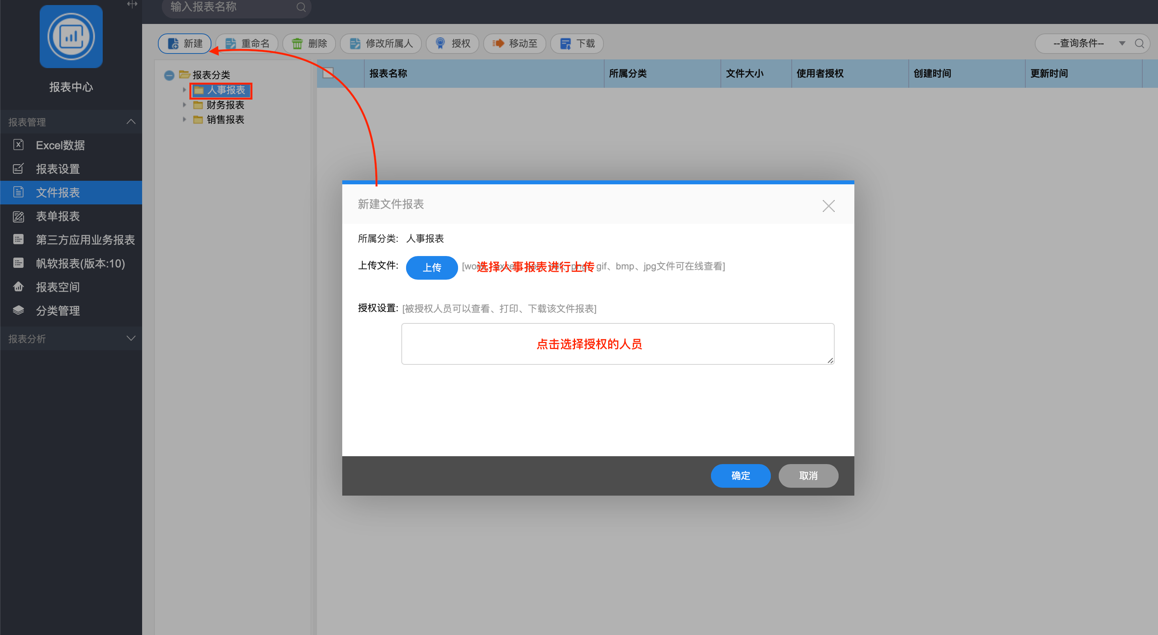Click the 移动至 move icon button
Screen dimensions: 1158x635
[515, 44]
